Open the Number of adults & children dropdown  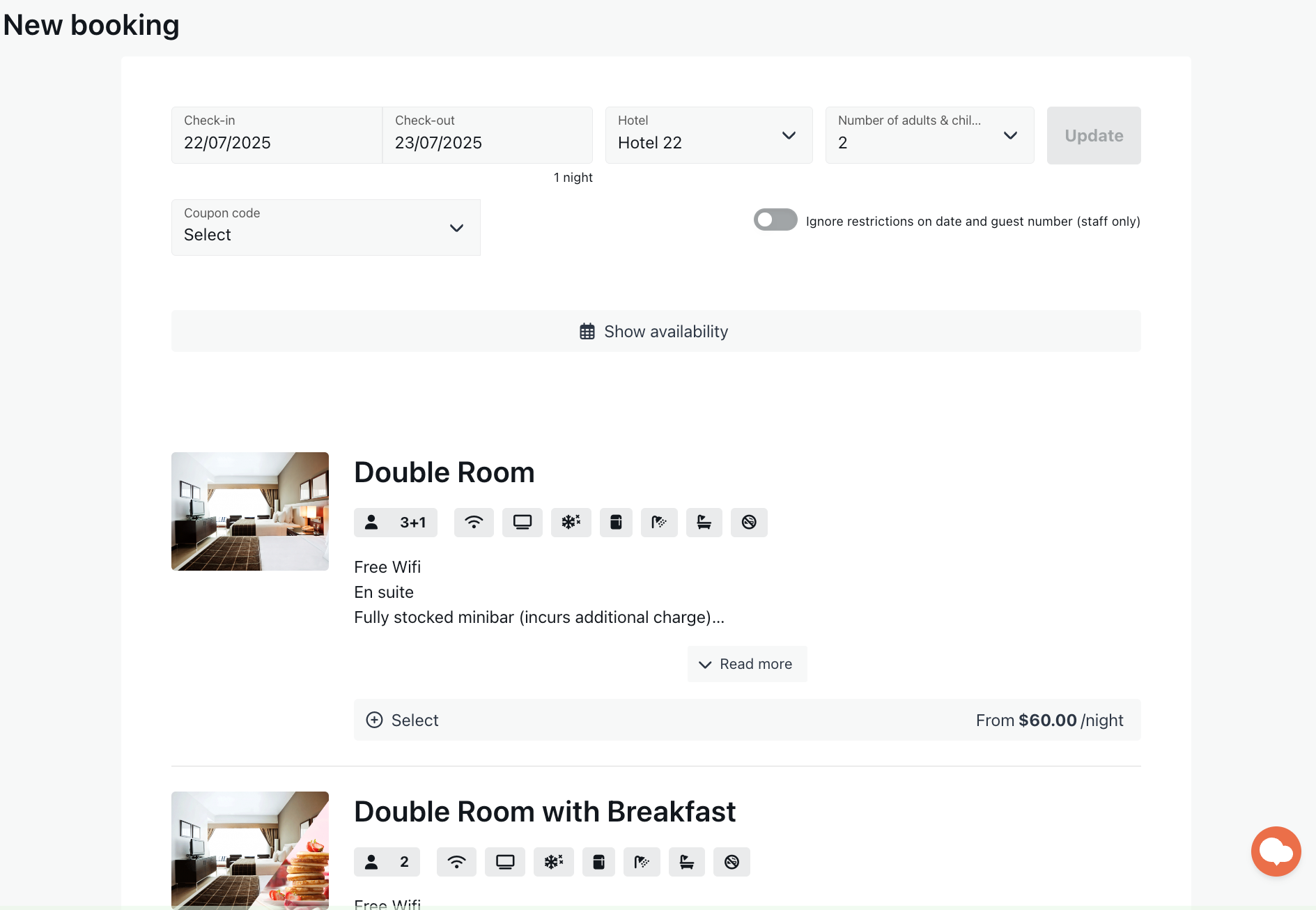coord(929,135)
